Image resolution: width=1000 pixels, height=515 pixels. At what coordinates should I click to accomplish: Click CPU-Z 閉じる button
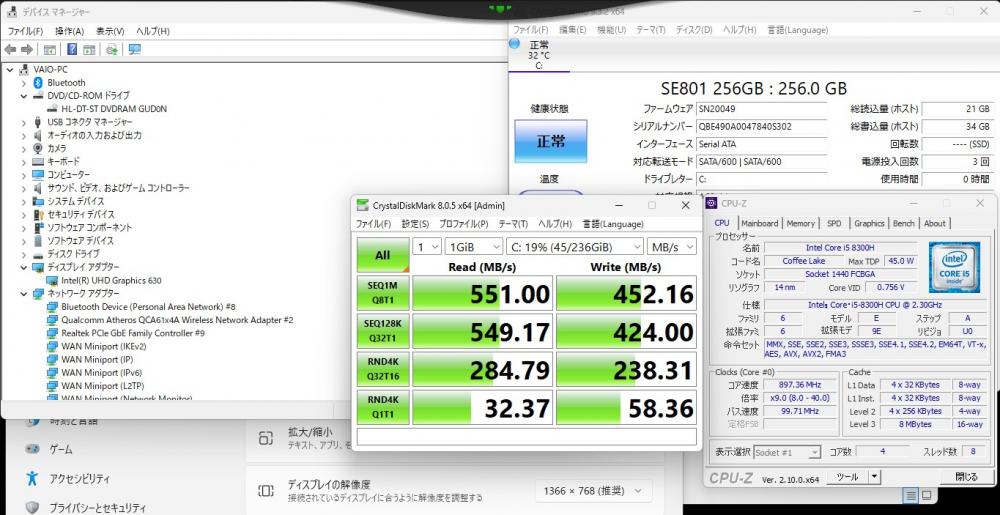(966, 477)
